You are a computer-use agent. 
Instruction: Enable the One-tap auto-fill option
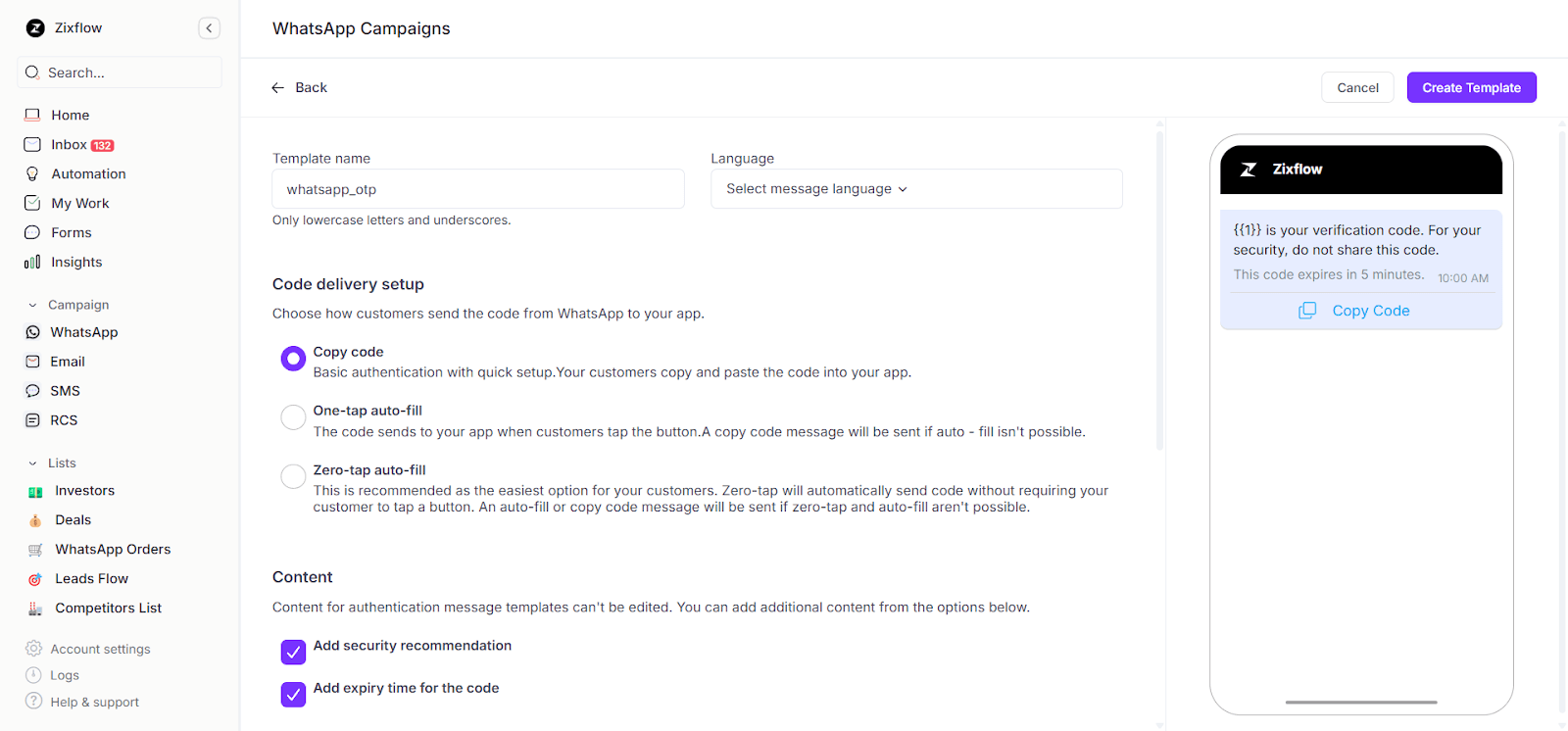click(x=292, y=416)
